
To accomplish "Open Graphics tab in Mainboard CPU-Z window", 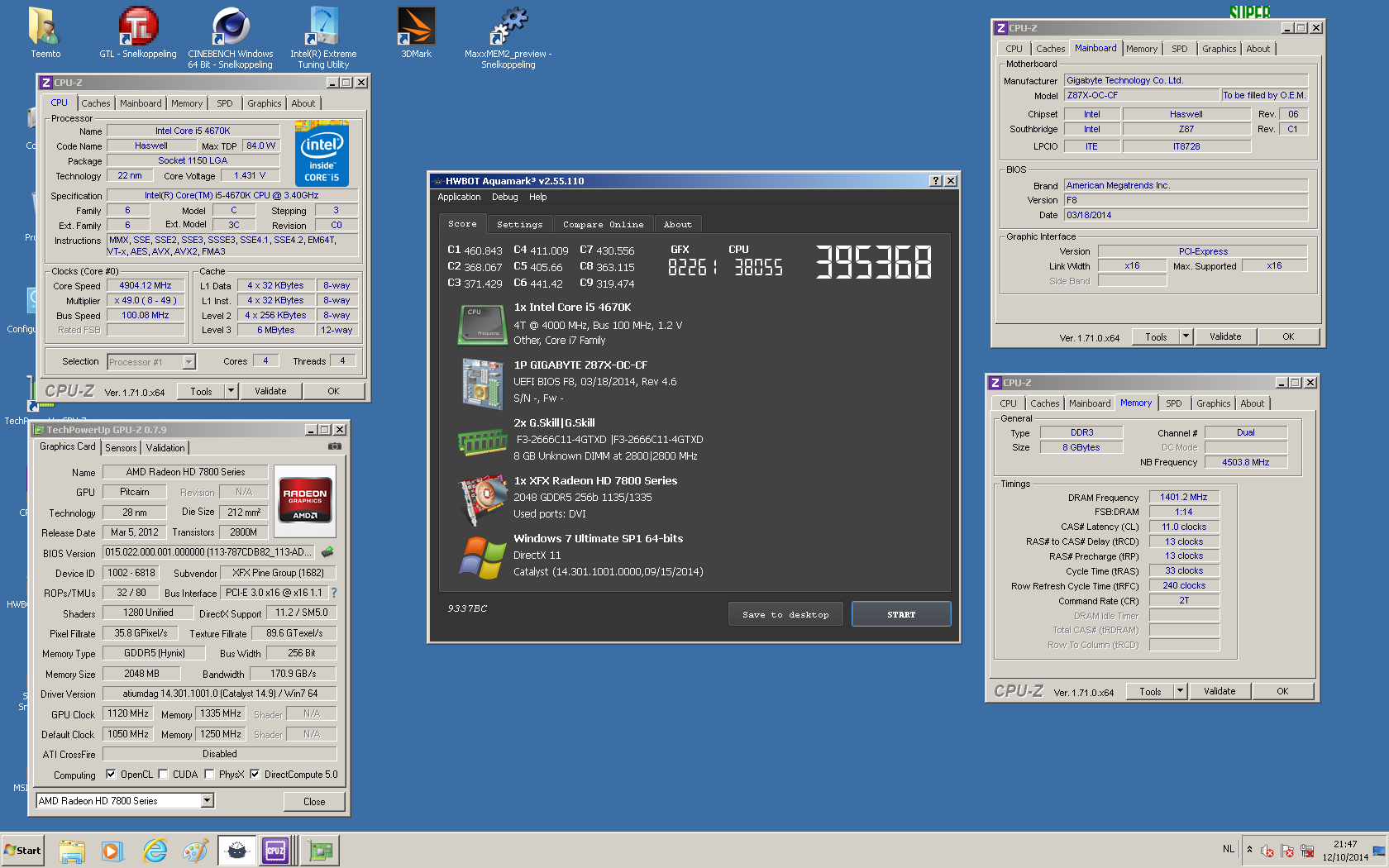I will tap(1220, 49).
